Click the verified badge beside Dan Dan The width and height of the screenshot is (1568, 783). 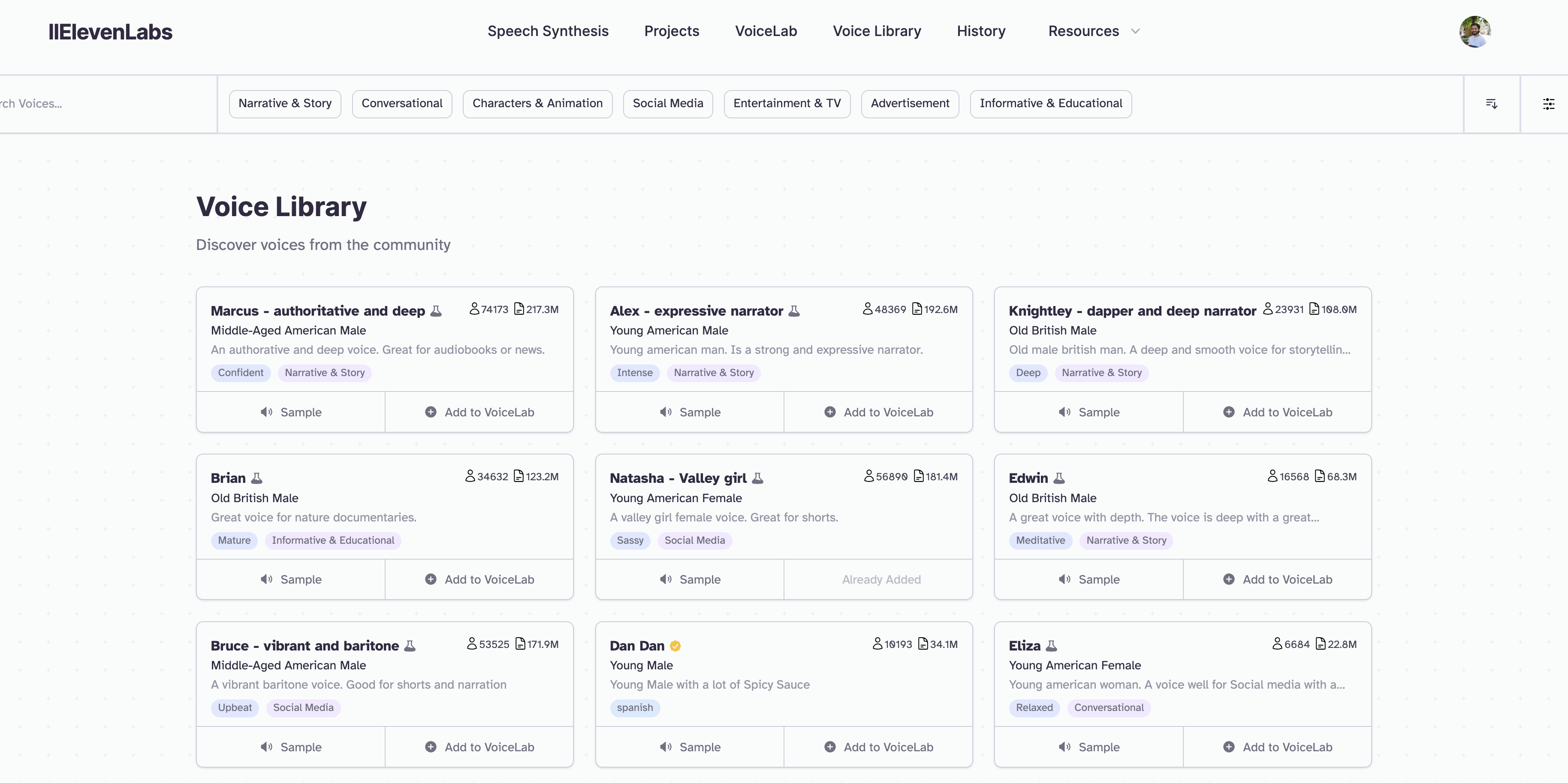point(675,645)
